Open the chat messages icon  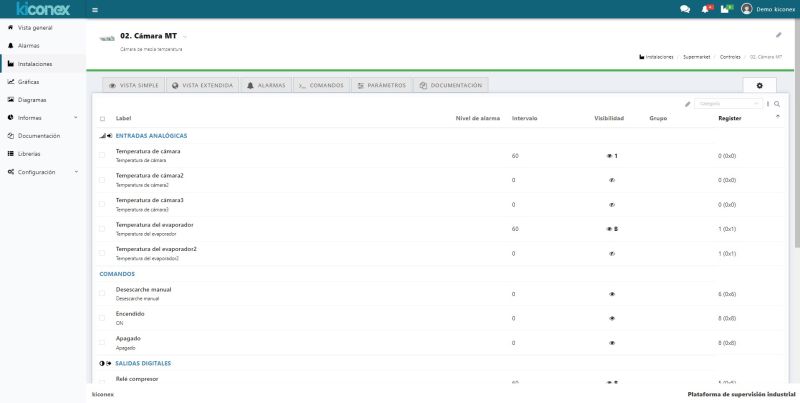(x=685, y=9)
